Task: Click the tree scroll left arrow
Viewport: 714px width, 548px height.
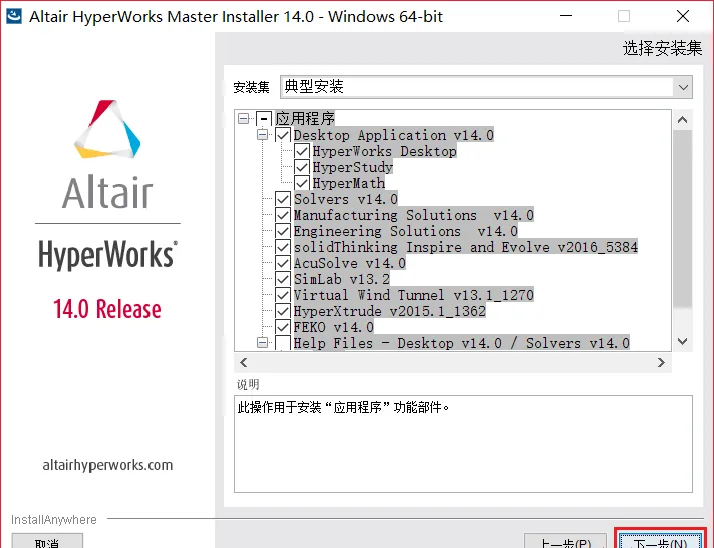Action: (244, 363)
